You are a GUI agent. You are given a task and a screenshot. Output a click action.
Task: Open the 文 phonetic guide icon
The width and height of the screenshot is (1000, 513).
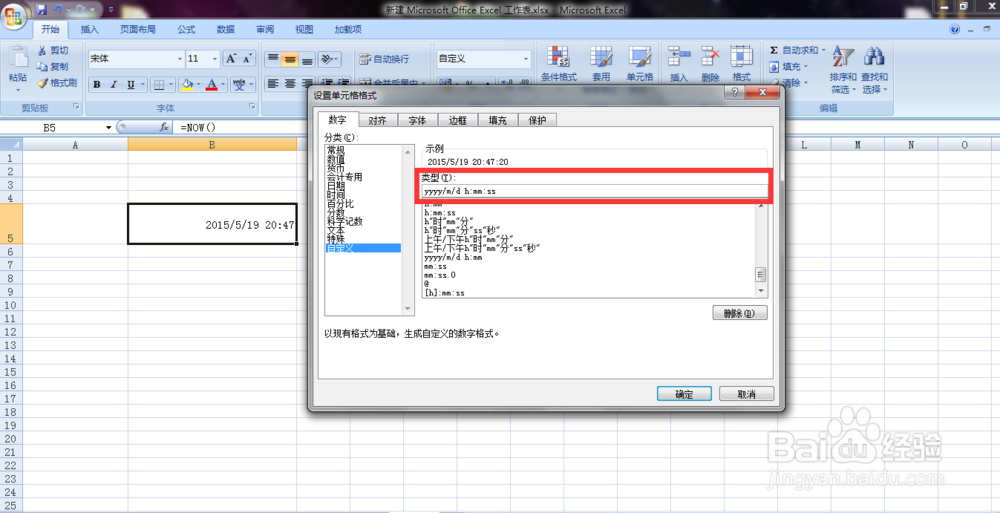tap(240, 84)
